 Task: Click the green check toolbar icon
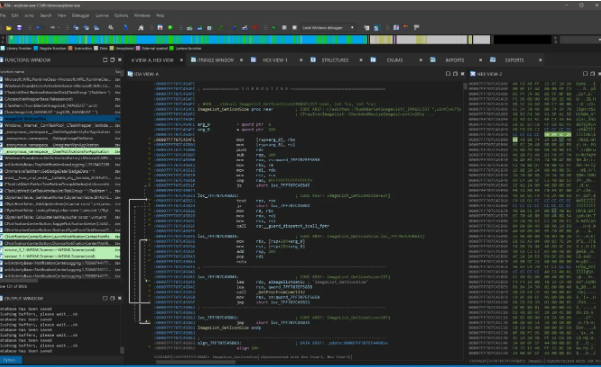(220, 28)
